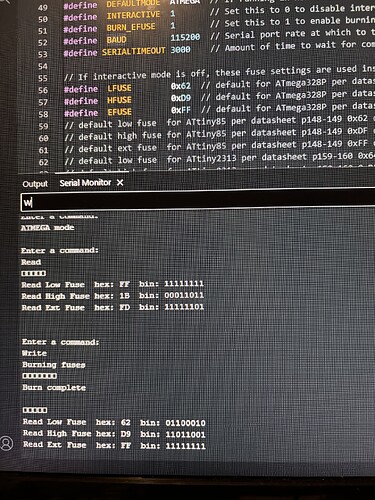Click the 'ATMEGA mode' output line
This screenshot has width=375, height=500.
[x=47, y=228]
